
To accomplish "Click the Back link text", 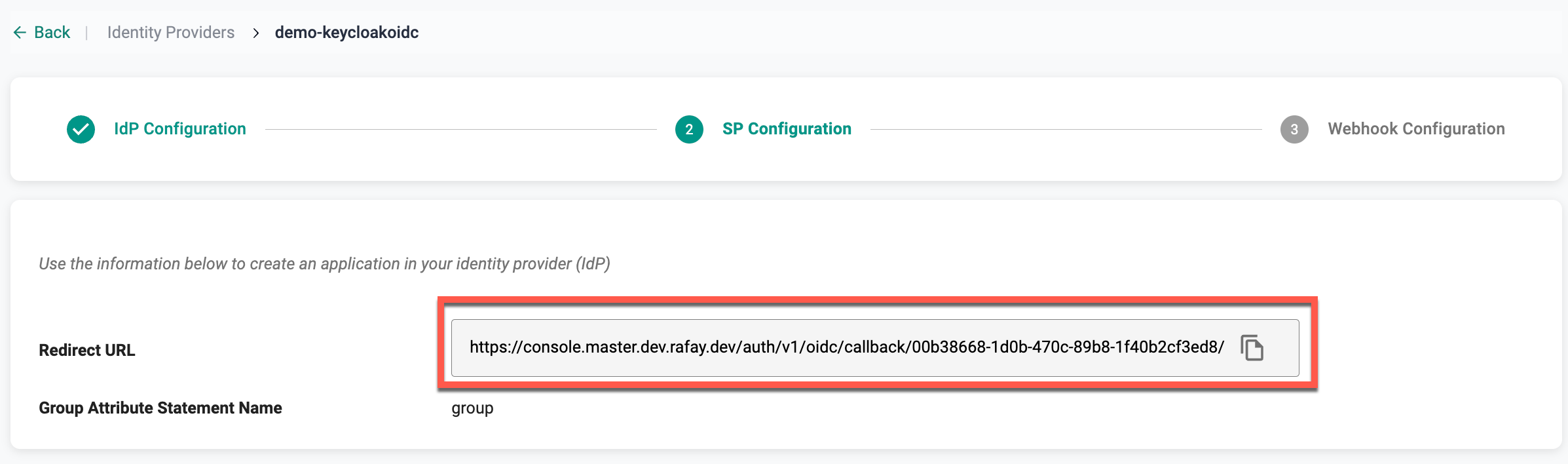I will [52, 33].
